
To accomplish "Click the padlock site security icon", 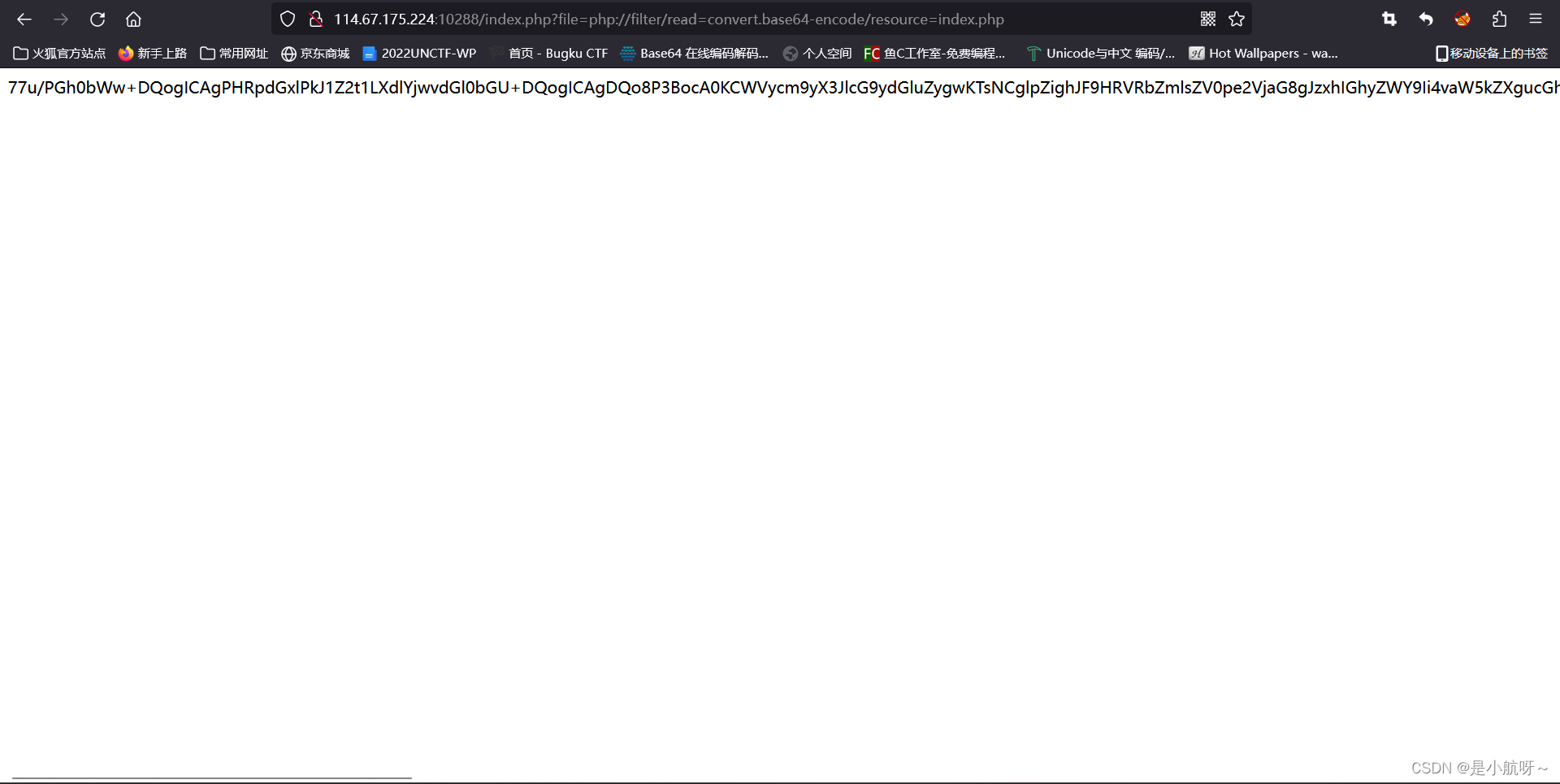I will tap(316, 18).
